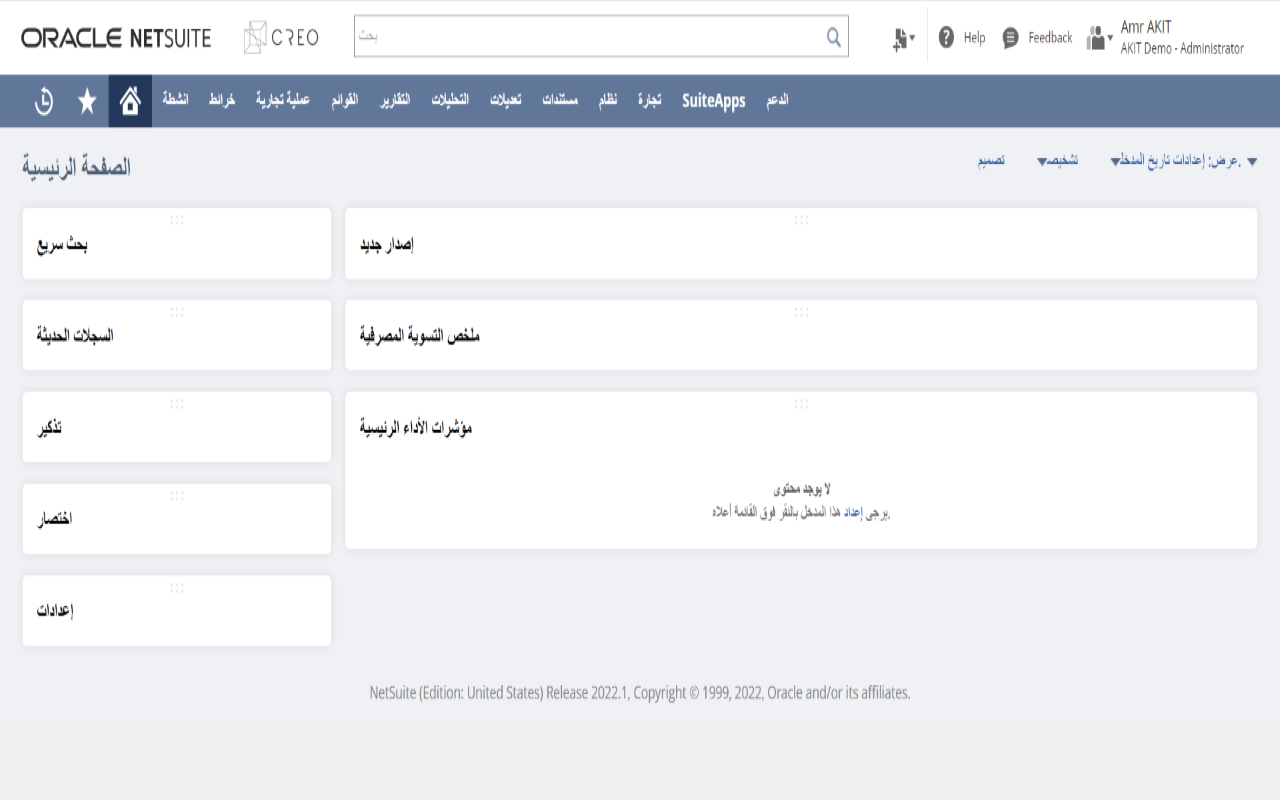Screen dimensions: 1280x800
Task: Click the ملخص التسوية المصرفية portlet title
Action: coord(420,336)
